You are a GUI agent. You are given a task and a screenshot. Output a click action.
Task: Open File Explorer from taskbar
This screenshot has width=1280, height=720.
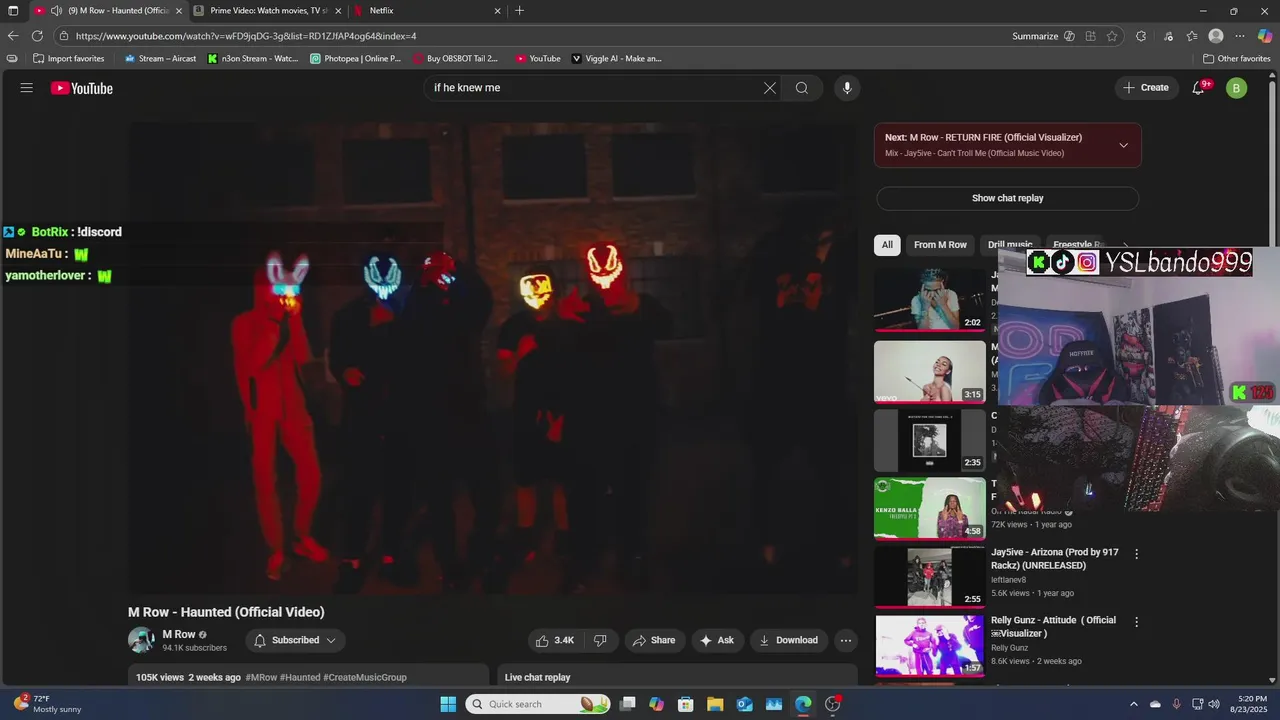(715, 704)
